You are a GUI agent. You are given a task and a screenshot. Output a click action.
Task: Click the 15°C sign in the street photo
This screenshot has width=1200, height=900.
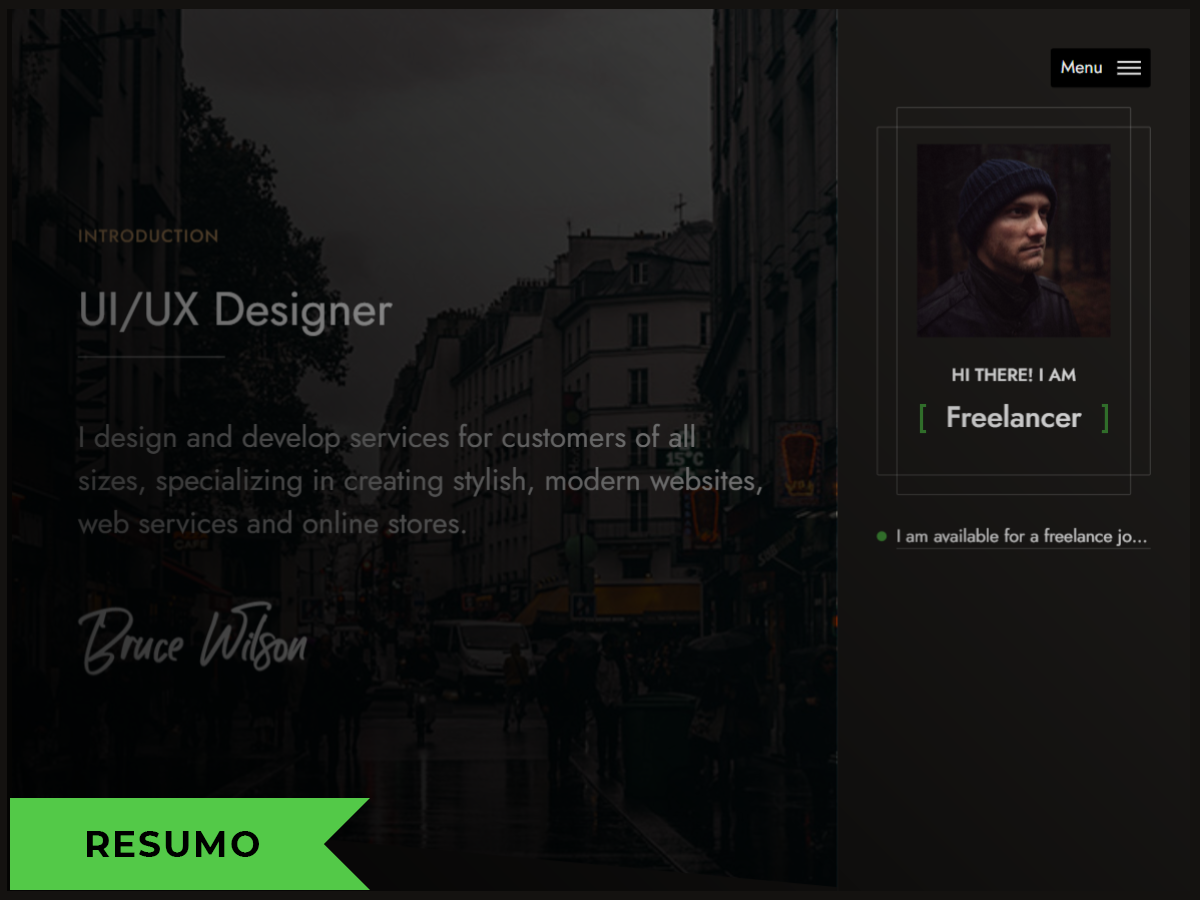point(684,458)
